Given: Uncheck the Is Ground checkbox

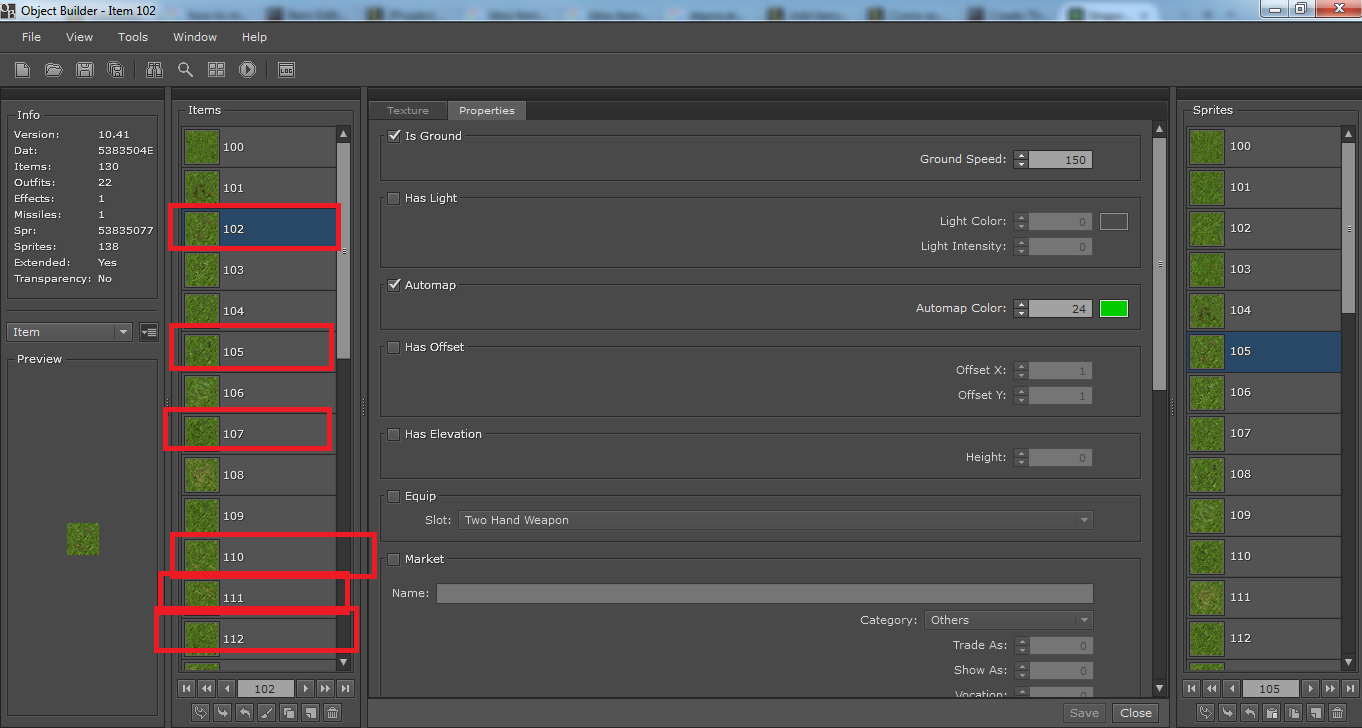Looking at the screenshot, I should [x=394, y=136].
